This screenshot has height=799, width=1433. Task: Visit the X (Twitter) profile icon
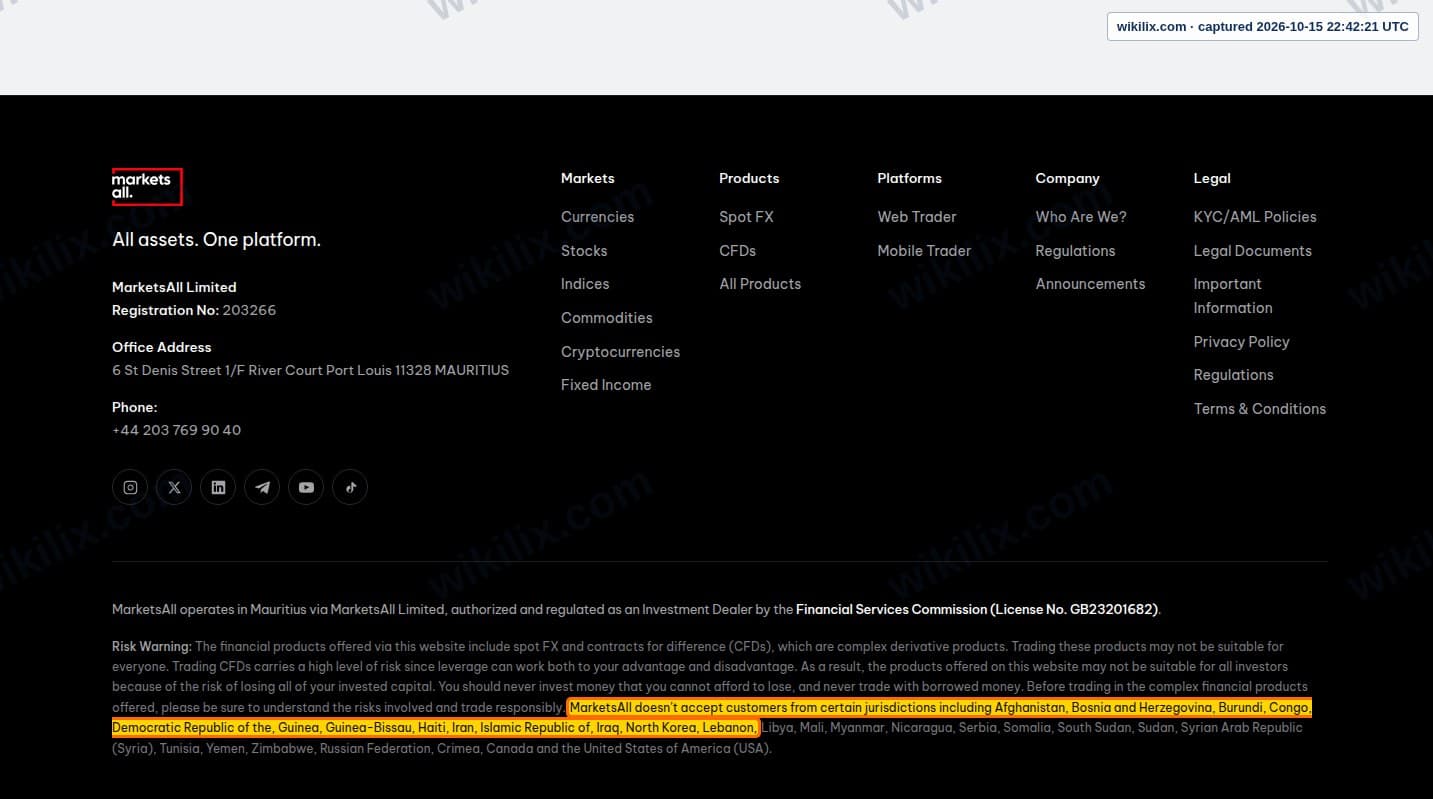coord(174,487)
